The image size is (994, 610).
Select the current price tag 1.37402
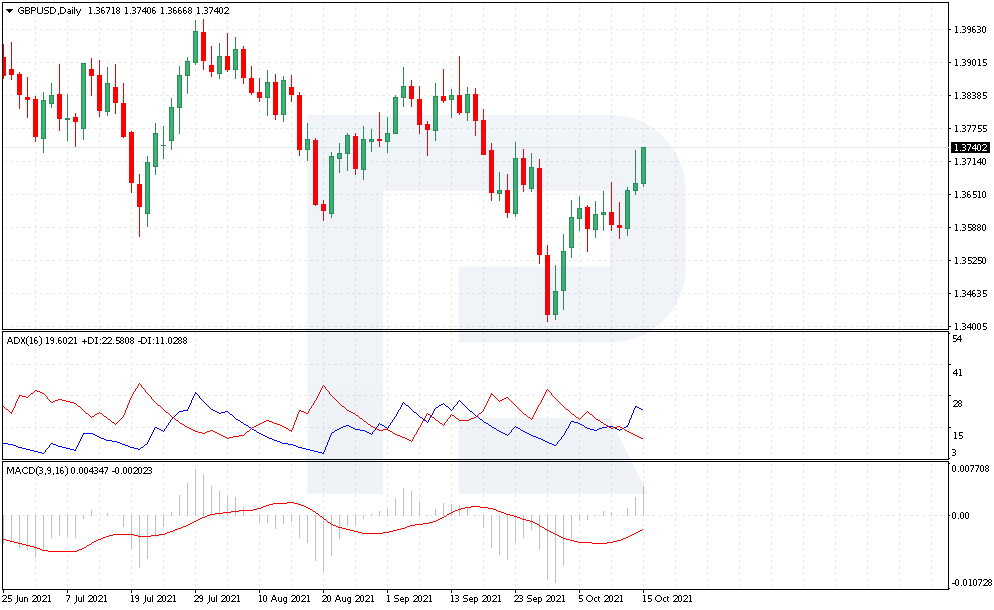969,148
